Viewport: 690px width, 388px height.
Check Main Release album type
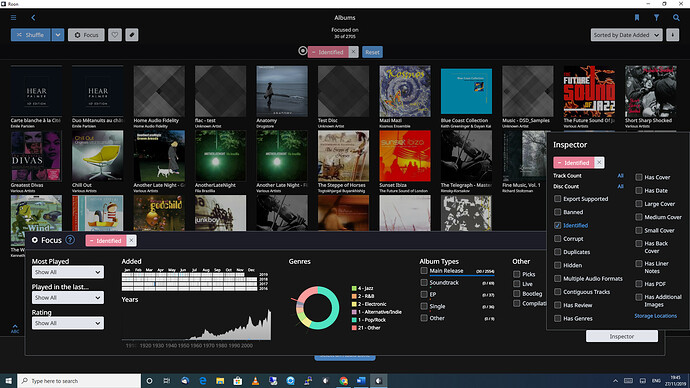pyautogui.click(x=424, y=271)
